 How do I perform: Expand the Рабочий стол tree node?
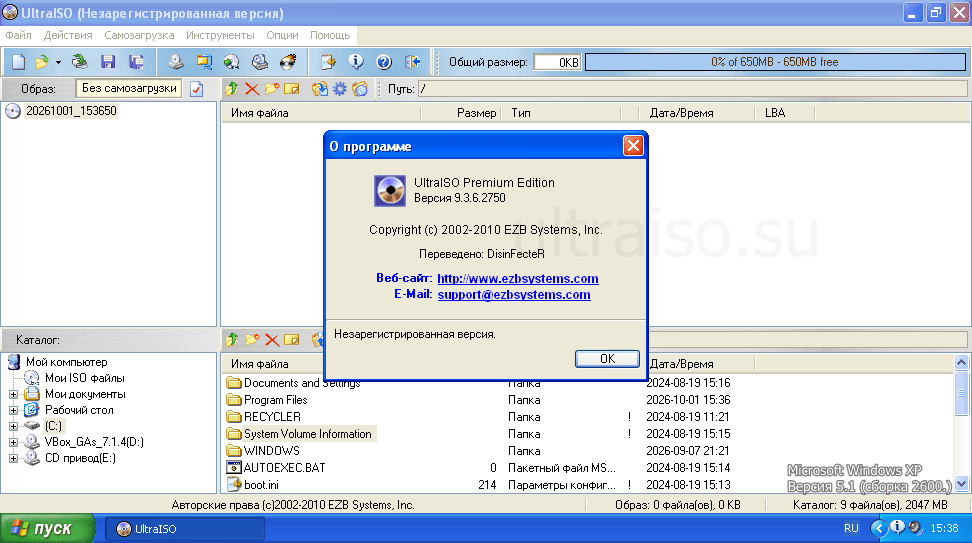point(13,410)
